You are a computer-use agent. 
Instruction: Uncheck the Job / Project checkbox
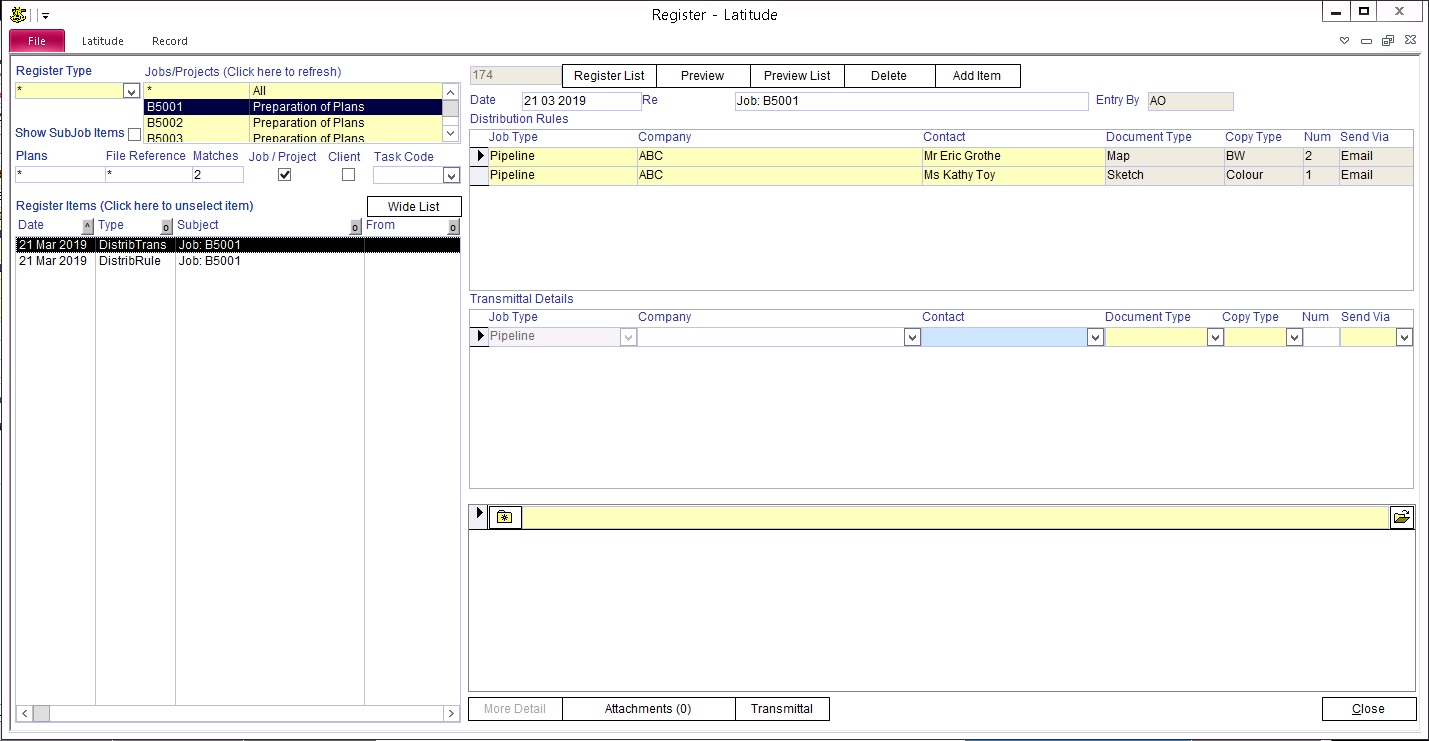click(284, 175)
